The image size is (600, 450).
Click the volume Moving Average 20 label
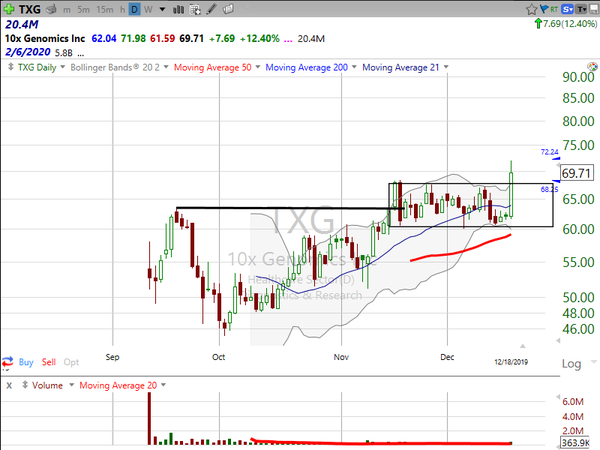point(118,385)
